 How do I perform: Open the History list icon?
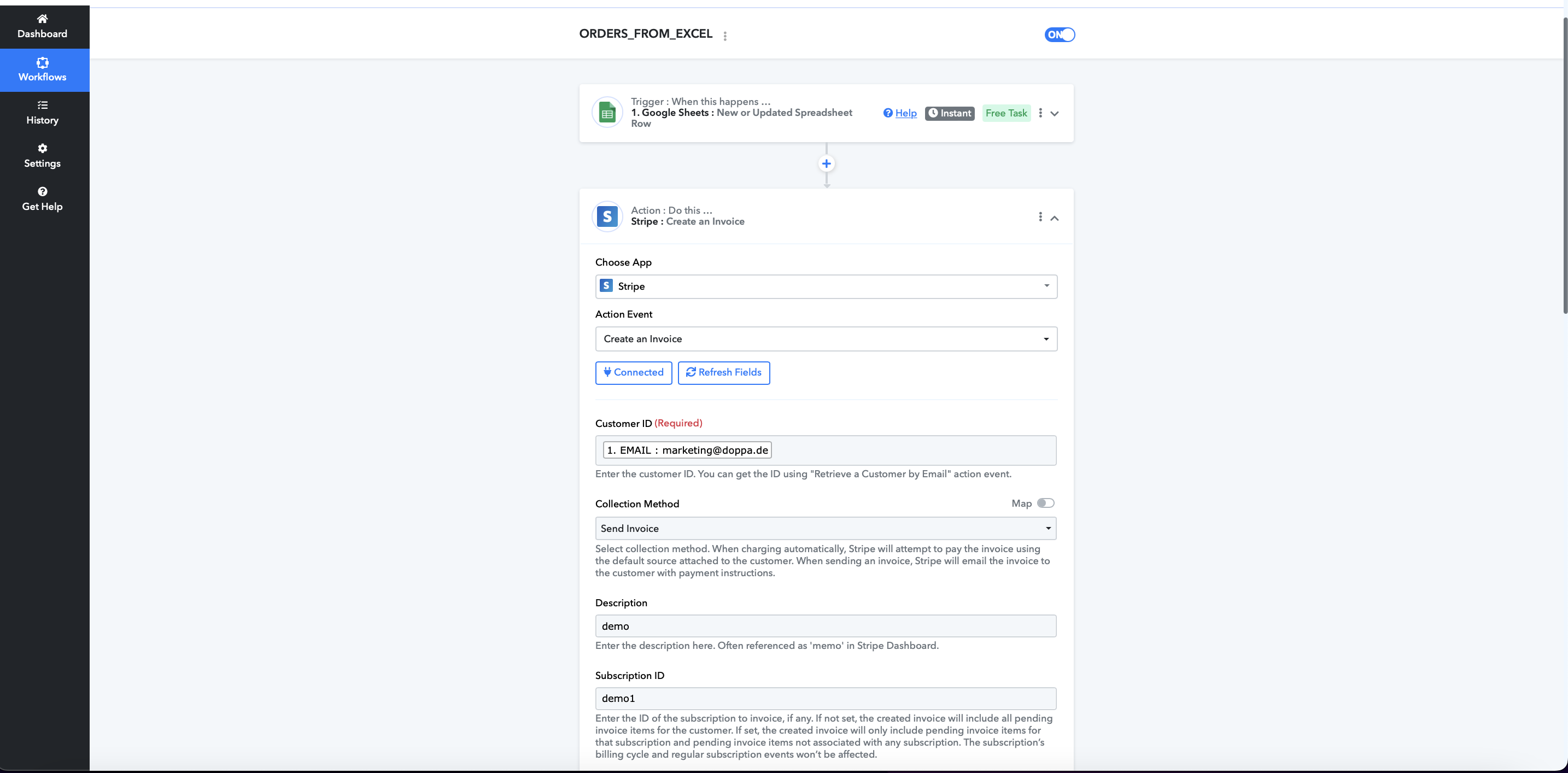(x=42, y=106)
